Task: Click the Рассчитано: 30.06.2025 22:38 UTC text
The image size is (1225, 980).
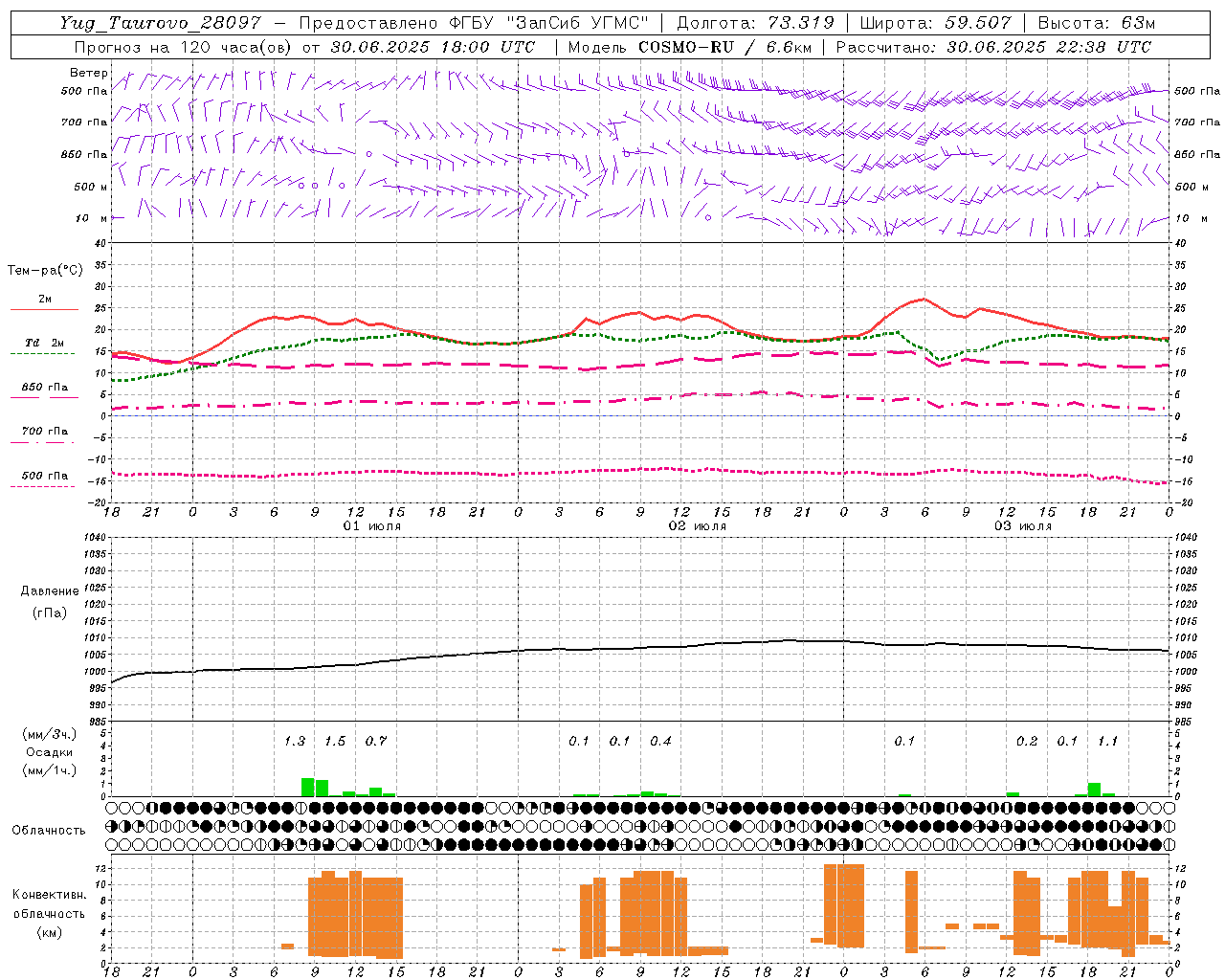Action: pyautogui.click(x=993, y=47)
